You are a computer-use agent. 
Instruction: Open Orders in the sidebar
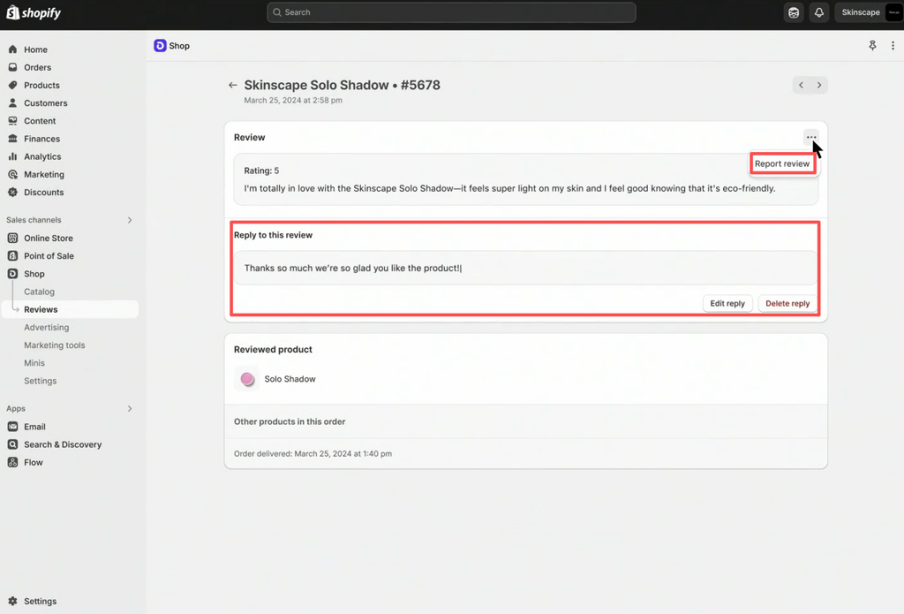(37, 67)
